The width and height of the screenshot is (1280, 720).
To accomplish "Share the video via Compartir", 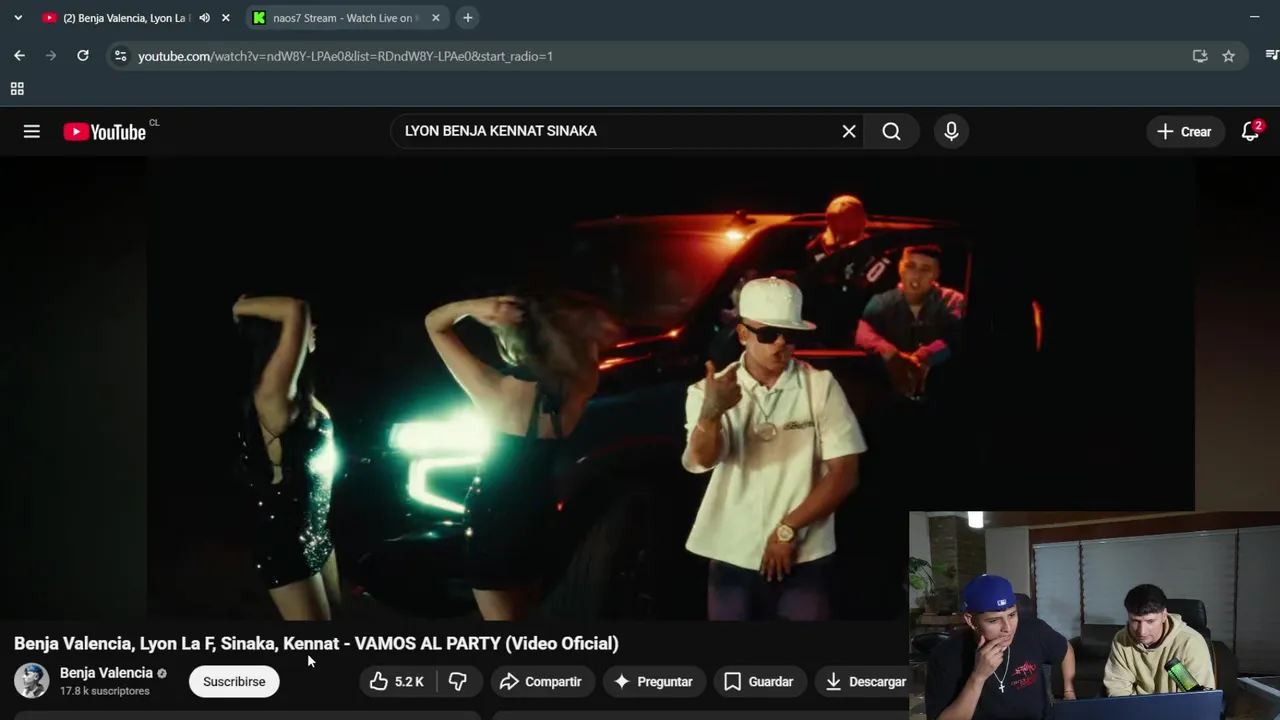I will [541, 681].
